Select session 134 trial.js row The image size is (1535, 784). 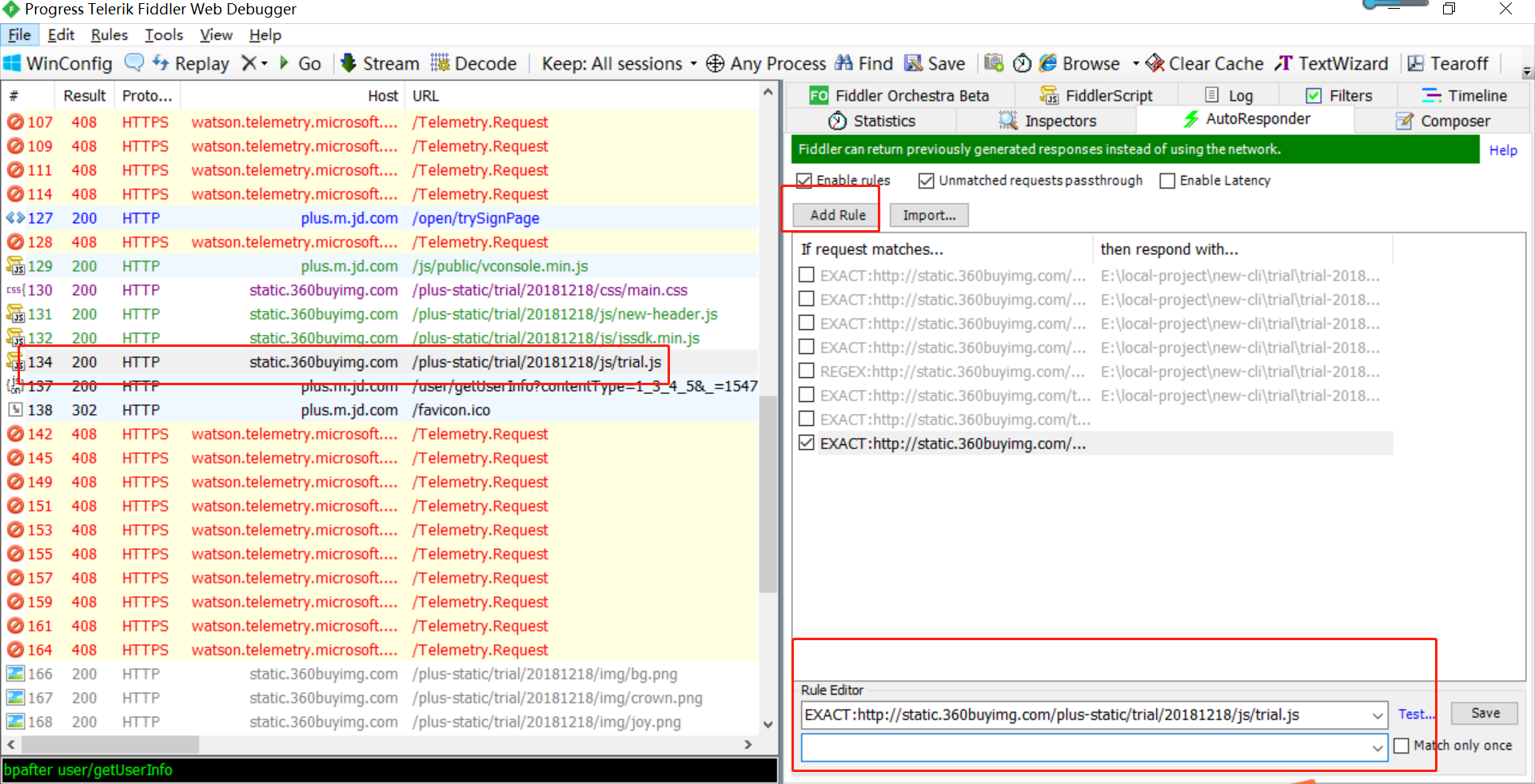pos(381,362)
